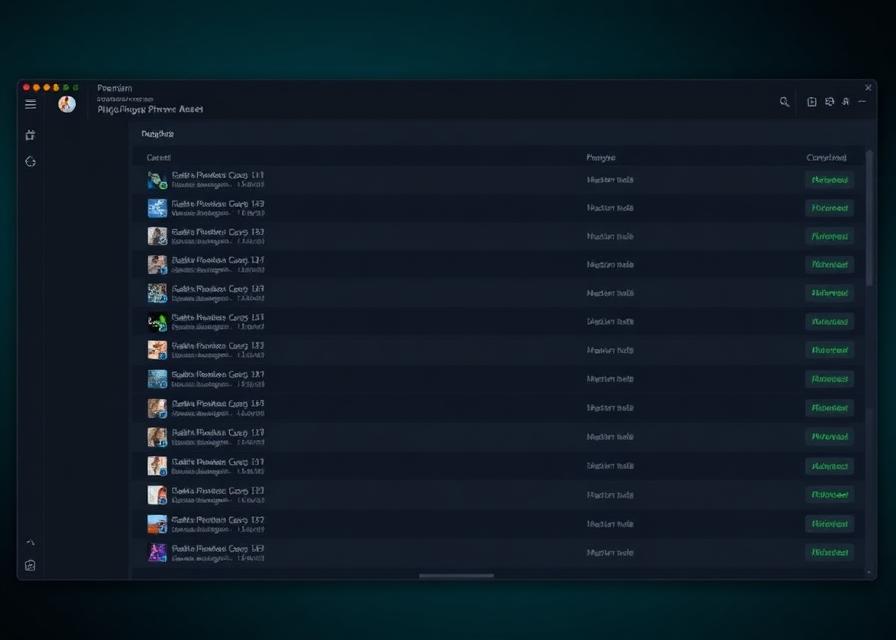Click the person icon in the top toolbar
The width and height of the screenshot is (896, 640).
(x=846, y=102)
